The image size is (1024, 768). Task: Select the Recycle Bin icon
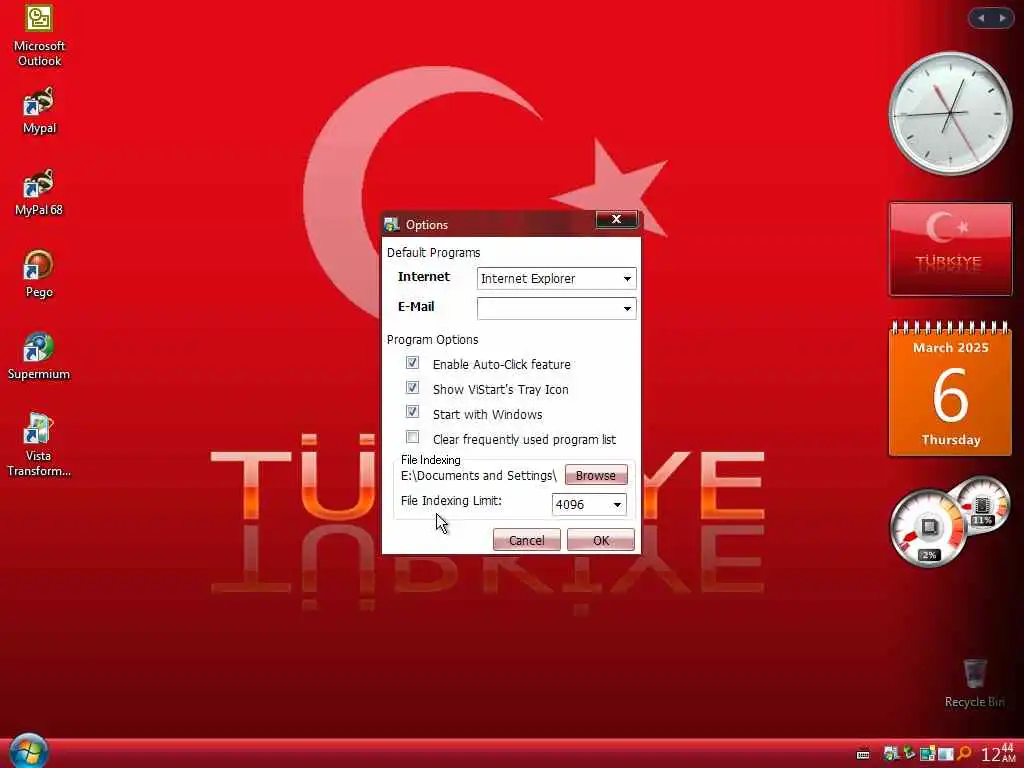point(974,683)
